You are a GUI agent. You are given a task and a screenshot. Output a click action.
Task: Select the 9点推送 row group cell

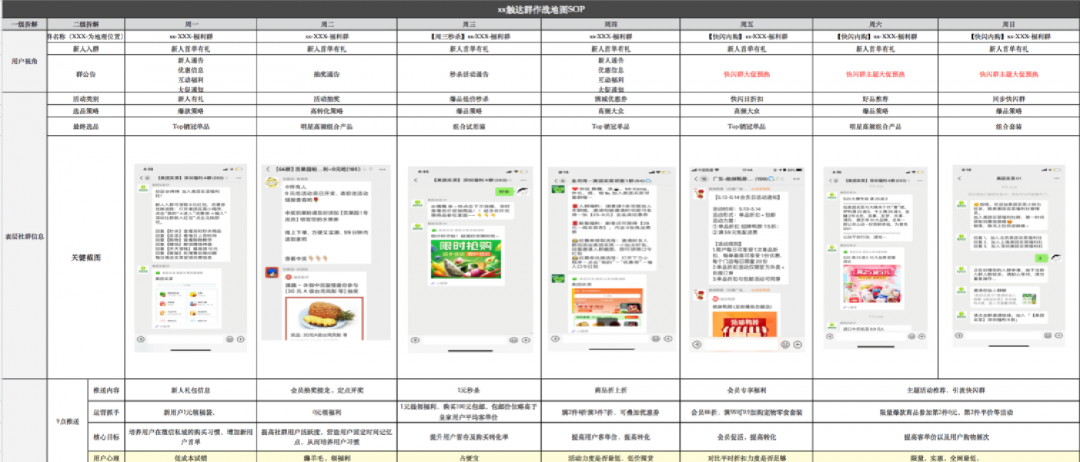(67, 419)
